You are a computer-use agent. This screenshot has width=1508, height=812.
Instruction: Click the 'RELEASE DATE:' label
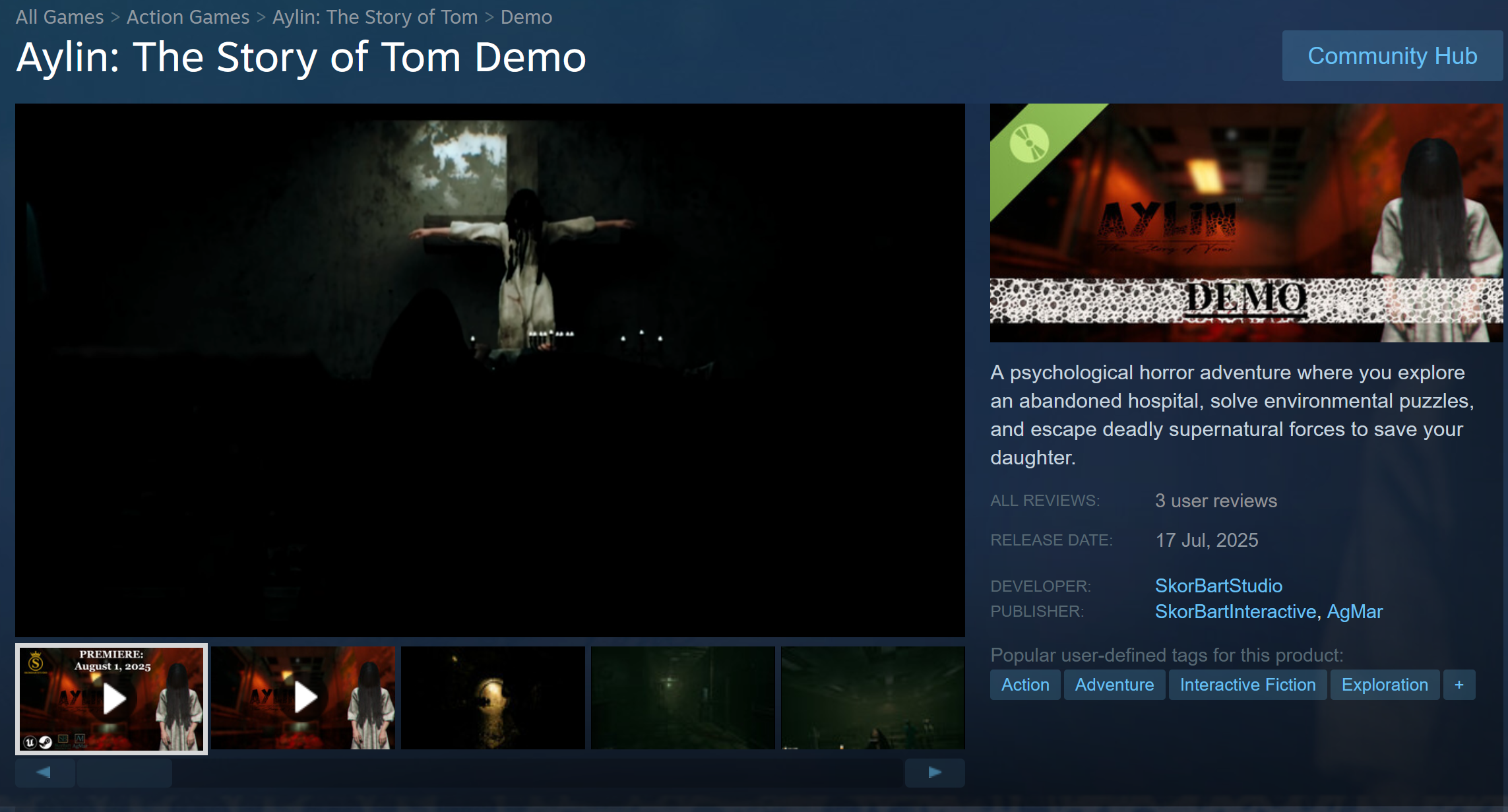coord(1052,540)
